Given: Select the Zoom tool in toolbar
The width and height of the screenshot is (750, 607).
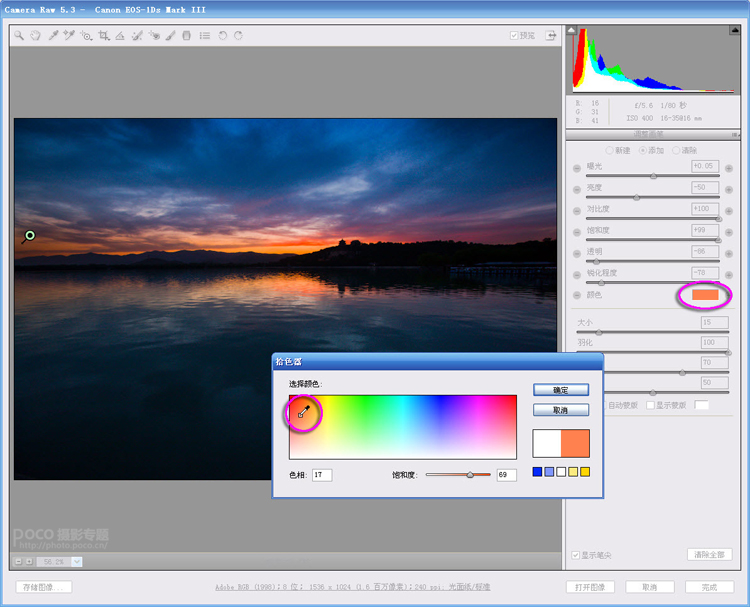Looking at the screenshot, I should coord(18,35).
